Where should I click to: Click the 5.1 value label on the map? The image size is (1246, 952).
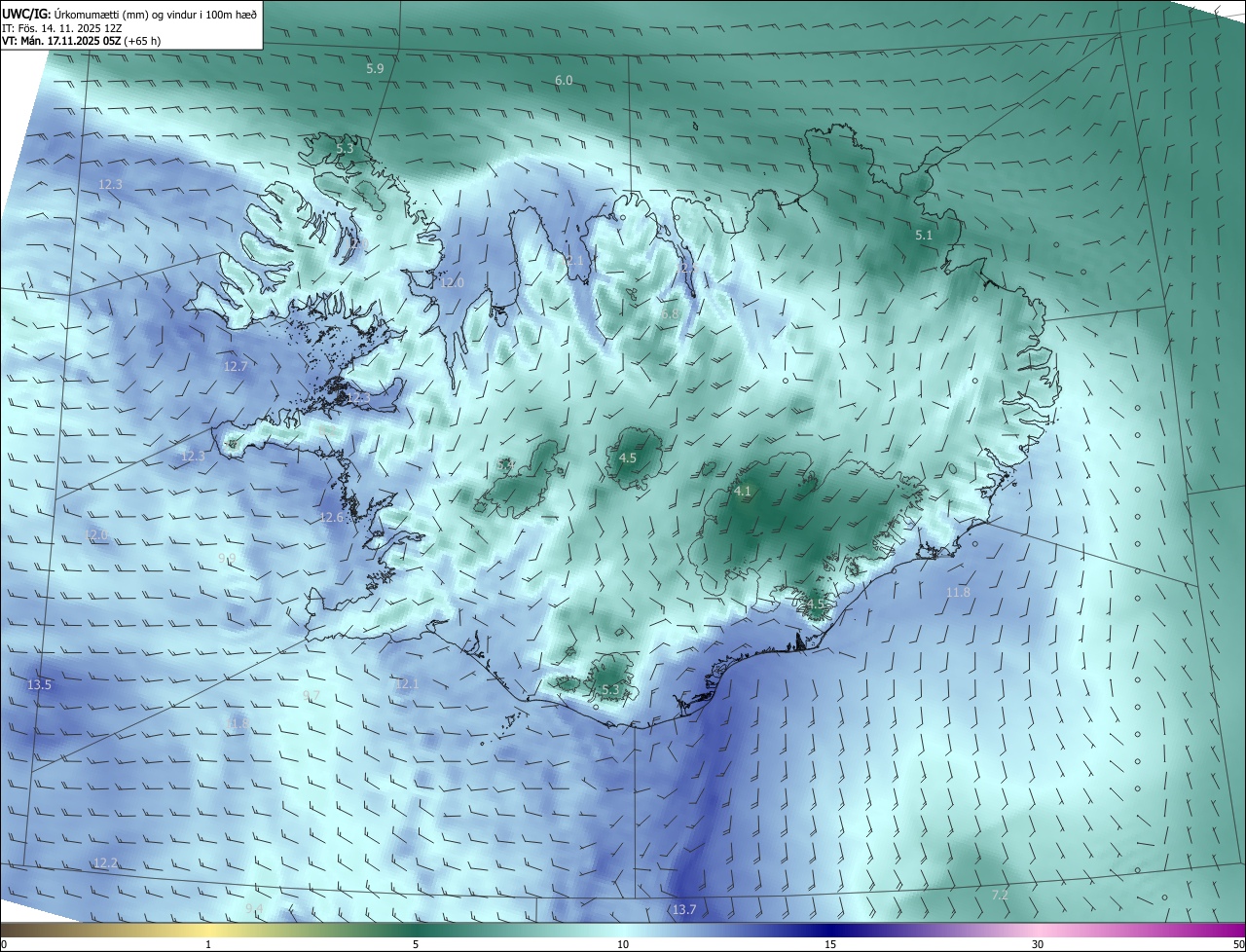[x=924, y=236]
